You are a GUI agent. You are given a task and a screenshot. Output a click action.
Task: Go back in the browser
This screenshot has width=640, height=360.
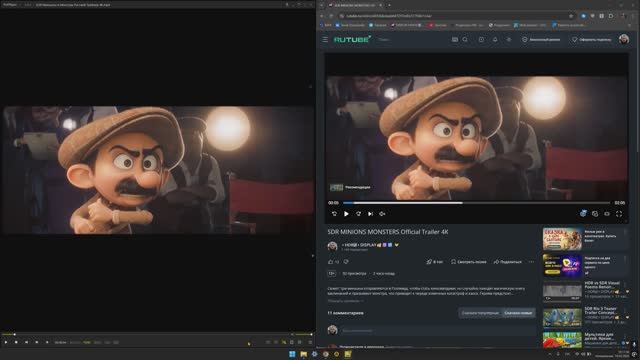322,16
